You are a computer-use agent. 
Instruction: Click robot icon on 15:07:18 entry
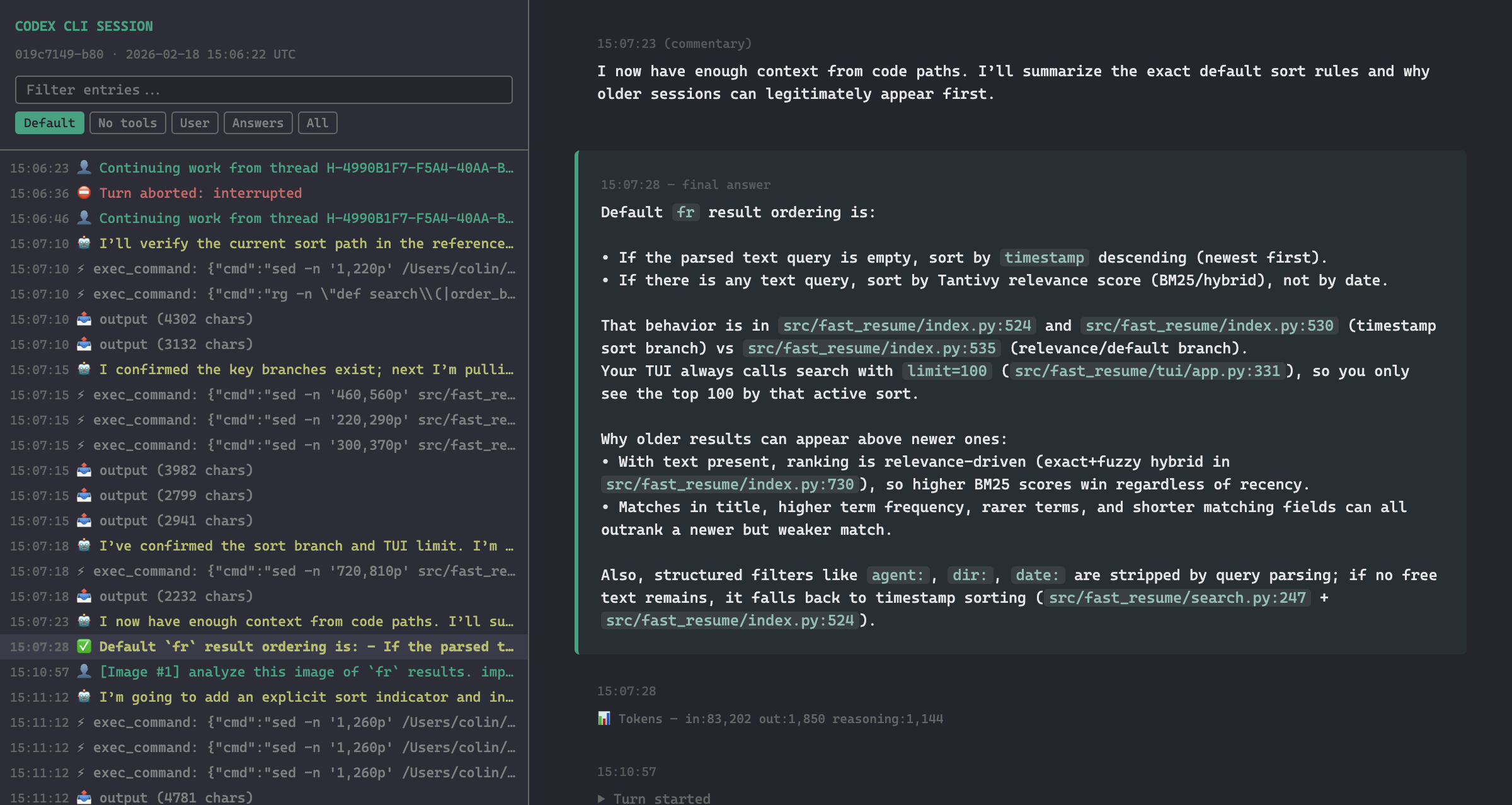[84, 545]
